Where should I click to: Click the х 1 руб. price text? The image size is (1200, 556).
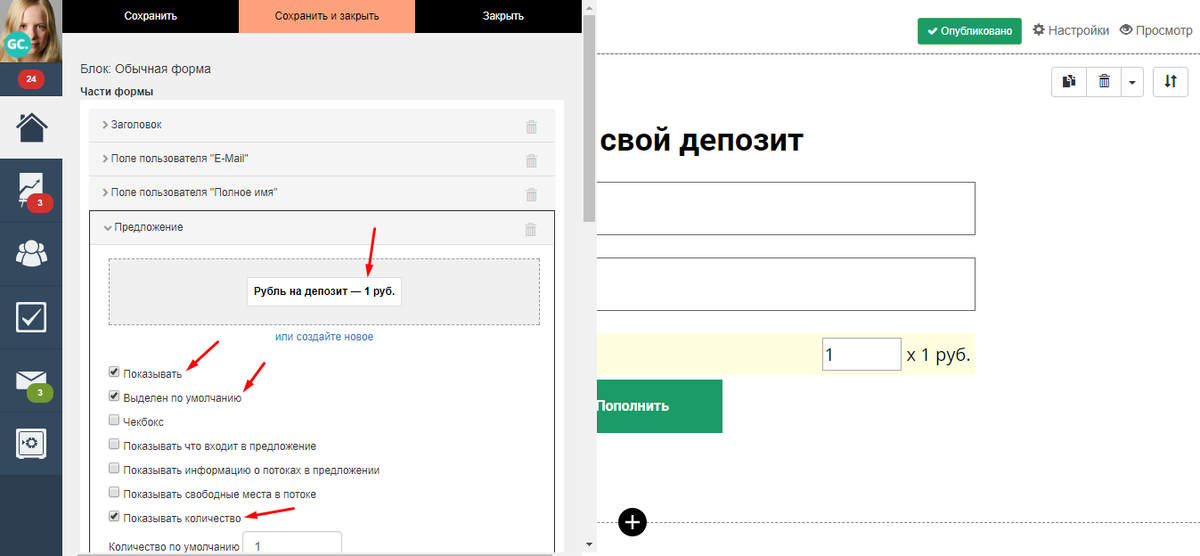(938, 354)
